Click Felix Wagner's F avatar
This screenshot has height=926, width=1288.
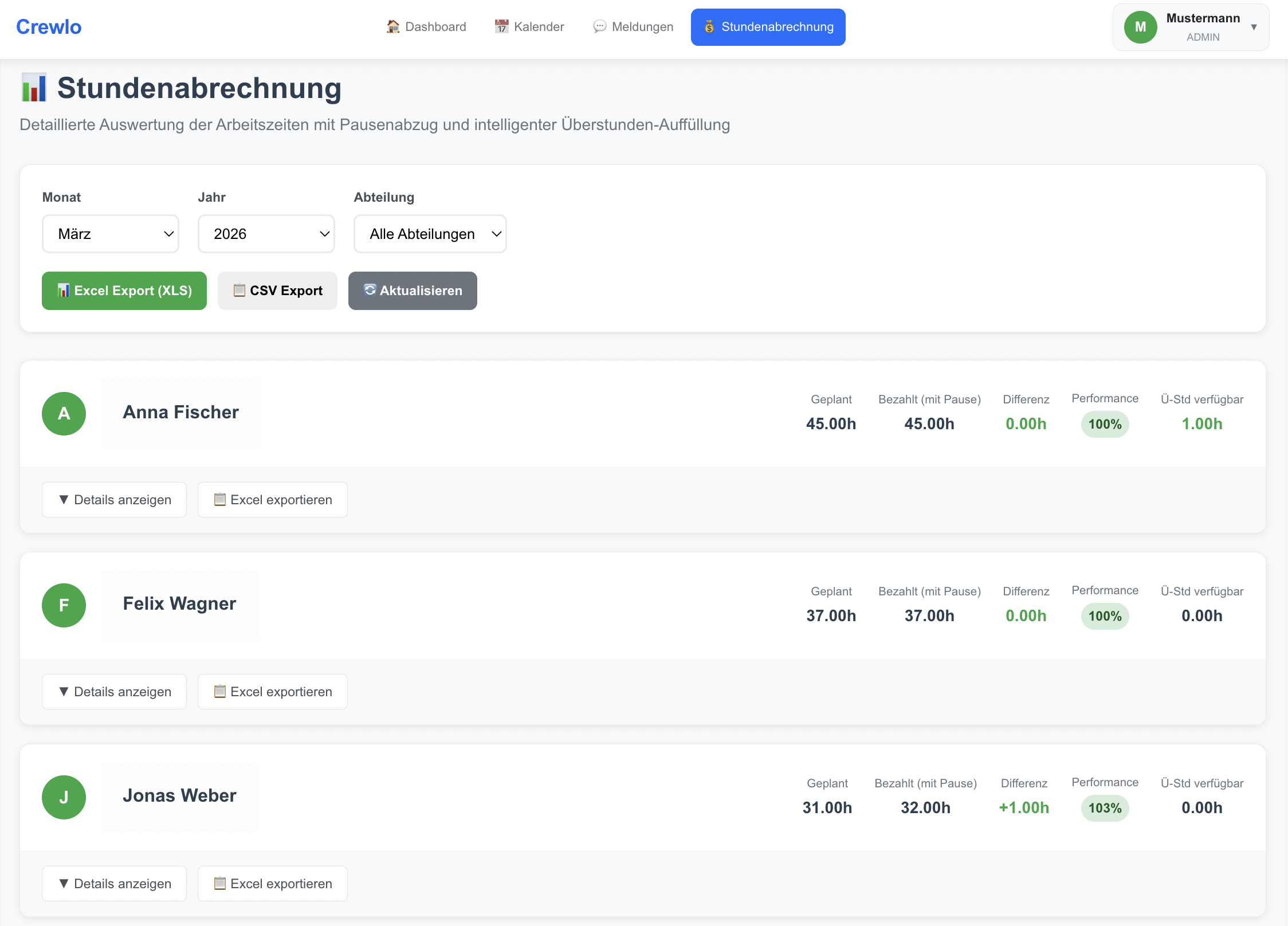(64, 605)
